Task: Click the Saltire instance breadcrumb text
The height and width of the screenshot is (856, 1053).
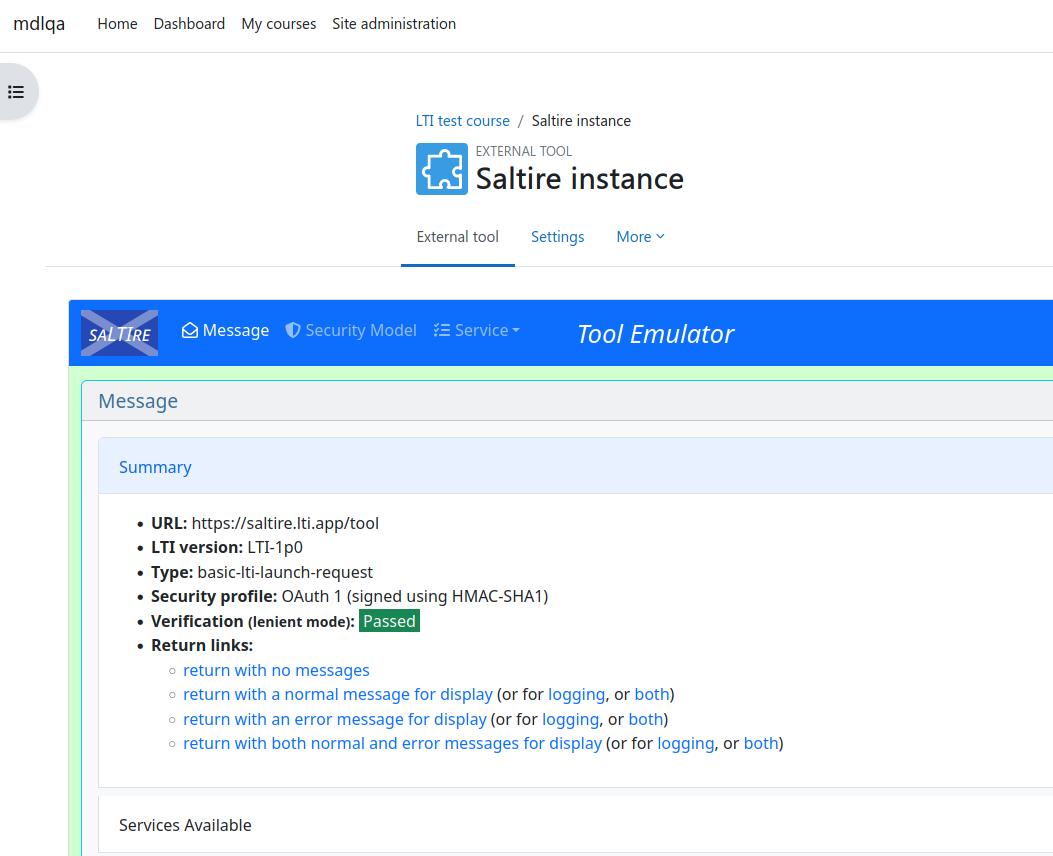Action: click(581, 121)
